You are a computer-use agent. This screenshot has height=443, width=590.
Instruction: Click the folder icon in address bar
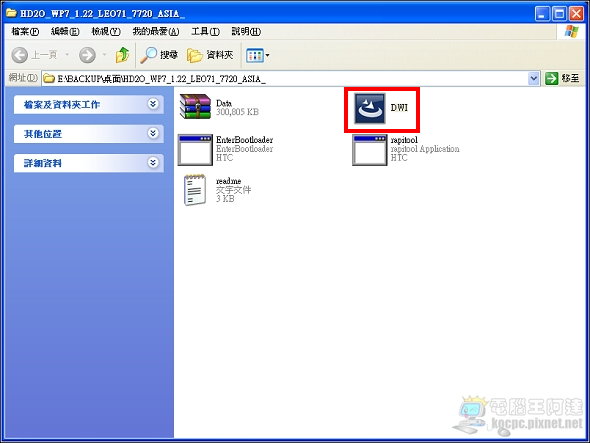pos(49,78)
